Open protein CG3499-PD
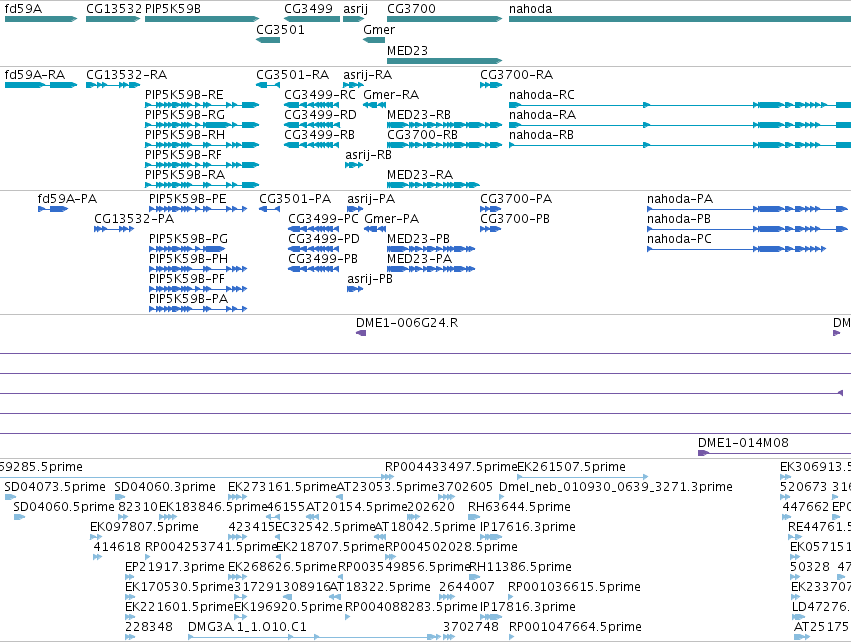The width and height of the screenshot is (851, 642). 324,239
